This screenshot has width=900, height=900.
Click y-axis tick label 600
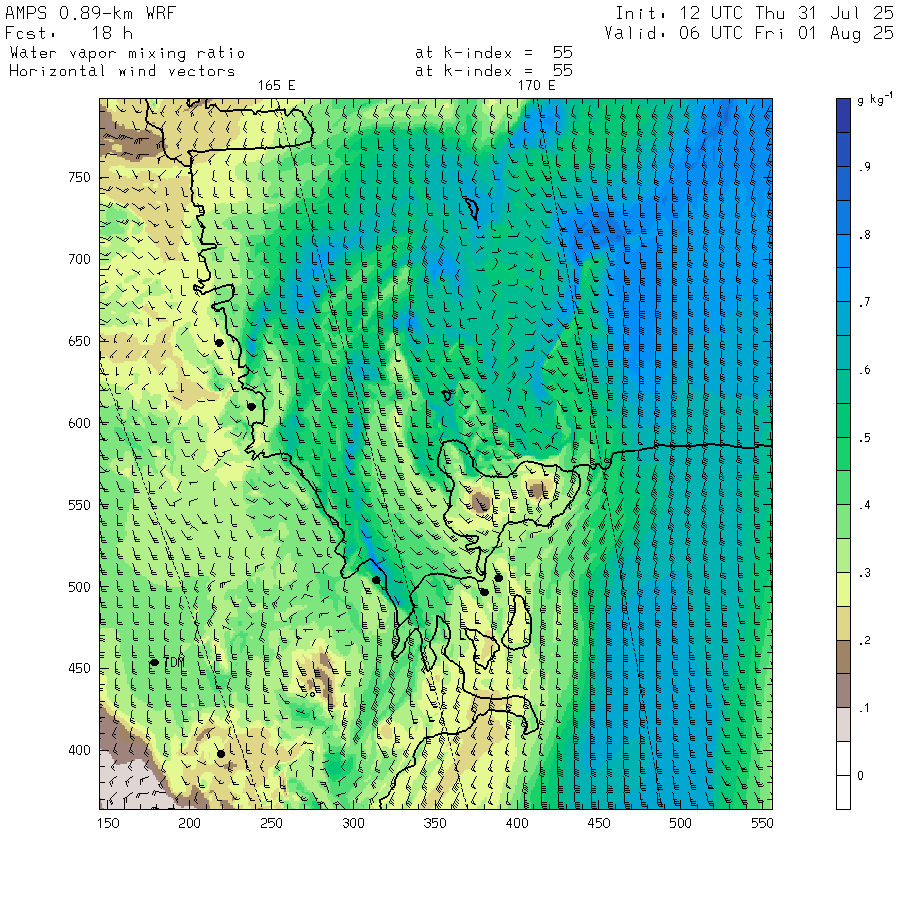pos(79,423)
